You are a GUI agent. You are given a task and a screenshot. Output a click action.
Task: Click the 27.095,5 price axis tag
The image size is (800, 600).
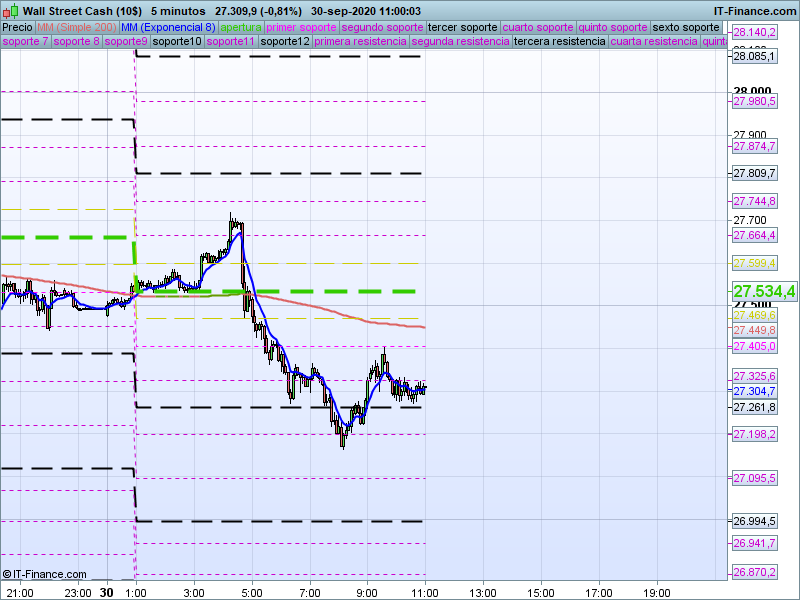tap(755, 478)
